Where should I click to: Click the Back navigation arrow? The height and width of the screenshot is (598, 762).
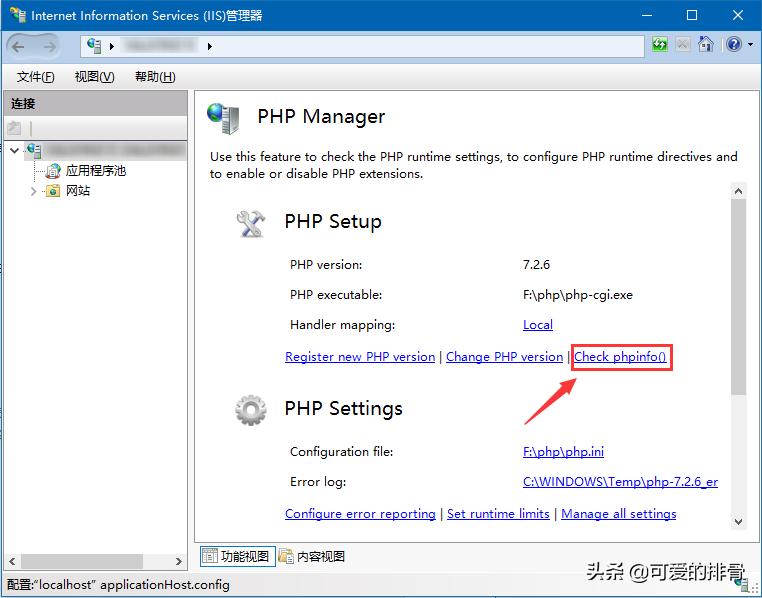tap(18, 47)
